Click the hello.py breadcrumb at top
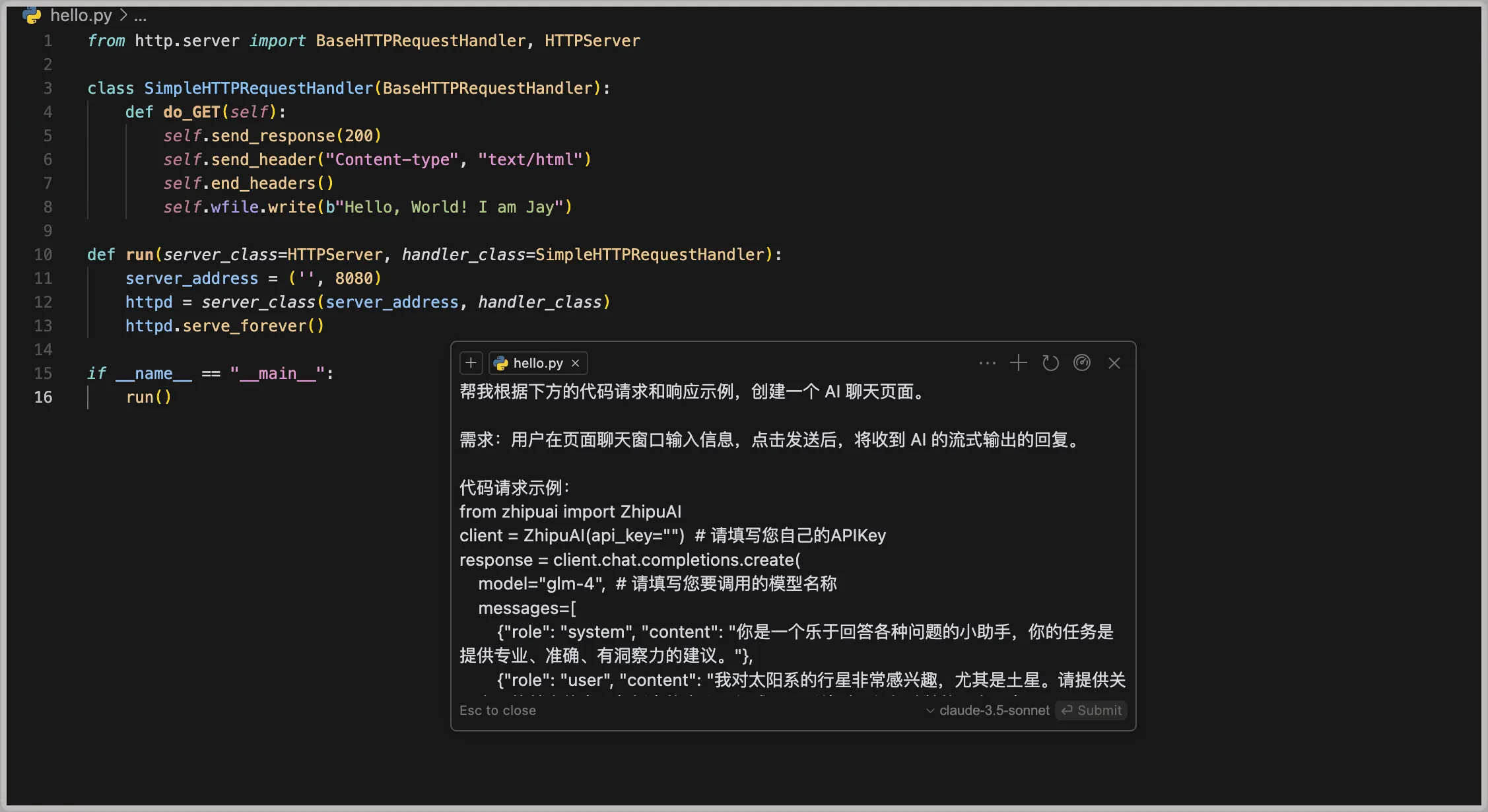 (81, 15)
